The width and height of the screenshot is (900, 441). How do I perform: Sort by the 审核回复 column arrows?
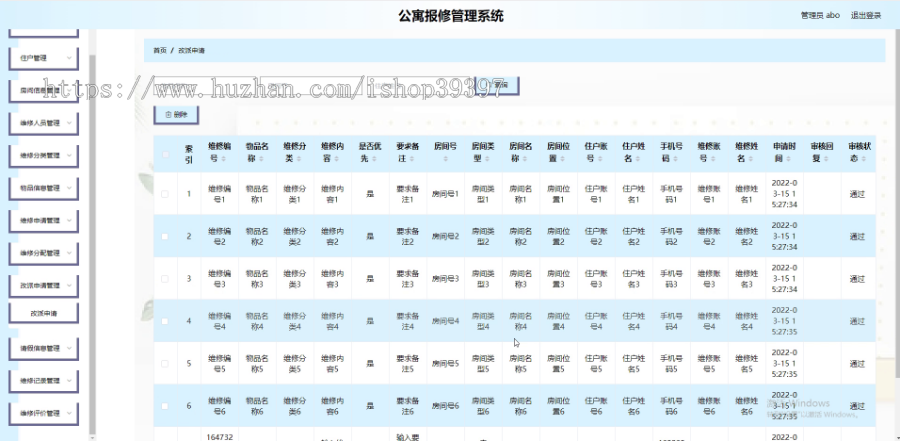(x=825, y=159)
